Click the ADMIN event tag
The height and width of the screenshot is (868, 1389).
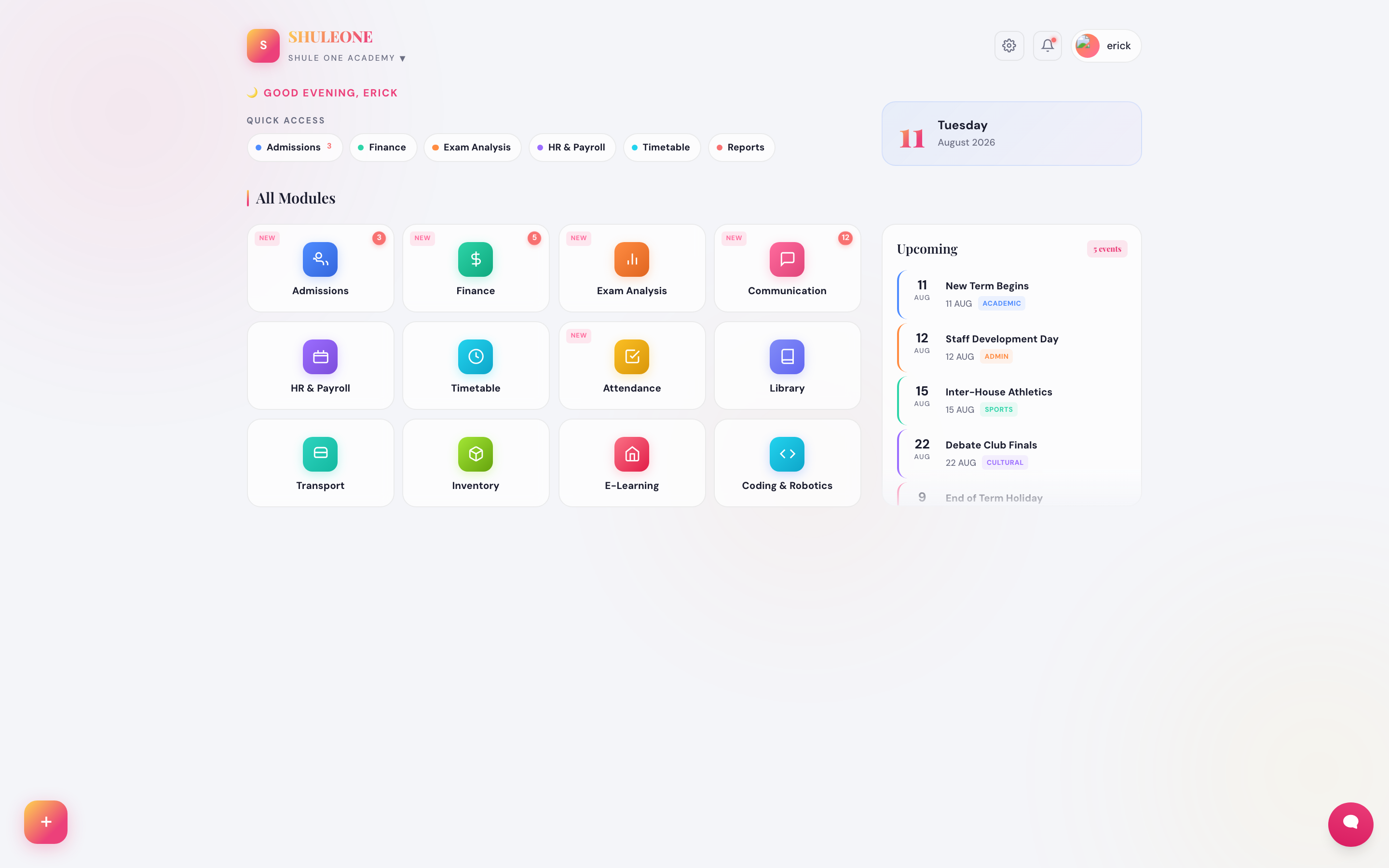pos(996,356)
